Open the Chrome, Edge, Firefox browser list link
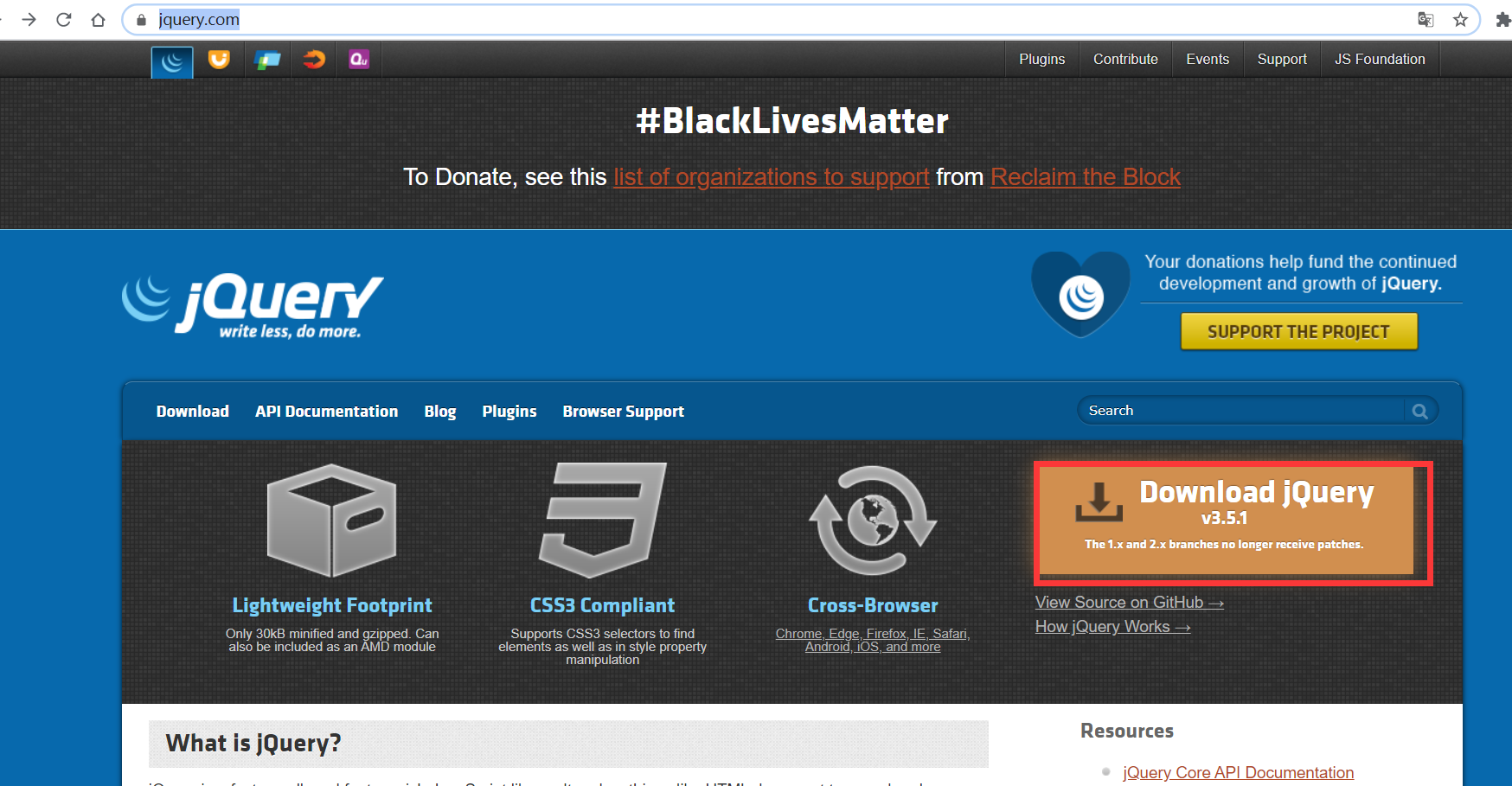 tap(873, 641)
